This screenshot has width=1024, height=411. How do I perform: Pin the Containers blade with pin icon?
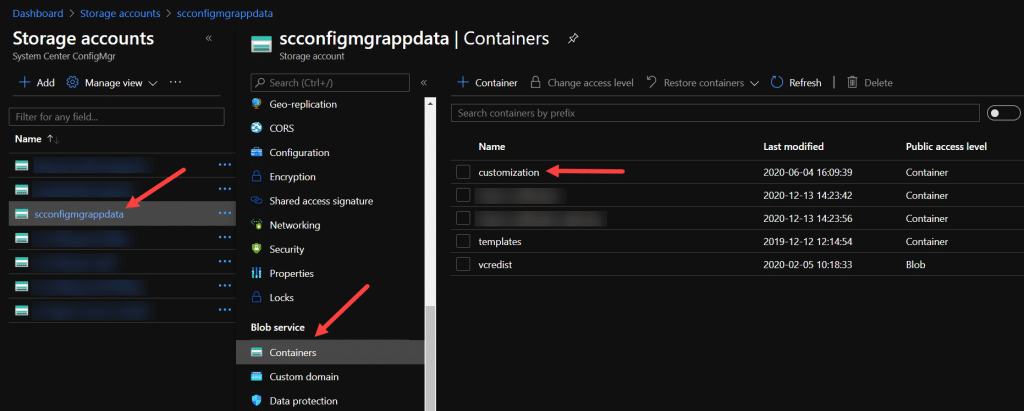tap(573, 39)
